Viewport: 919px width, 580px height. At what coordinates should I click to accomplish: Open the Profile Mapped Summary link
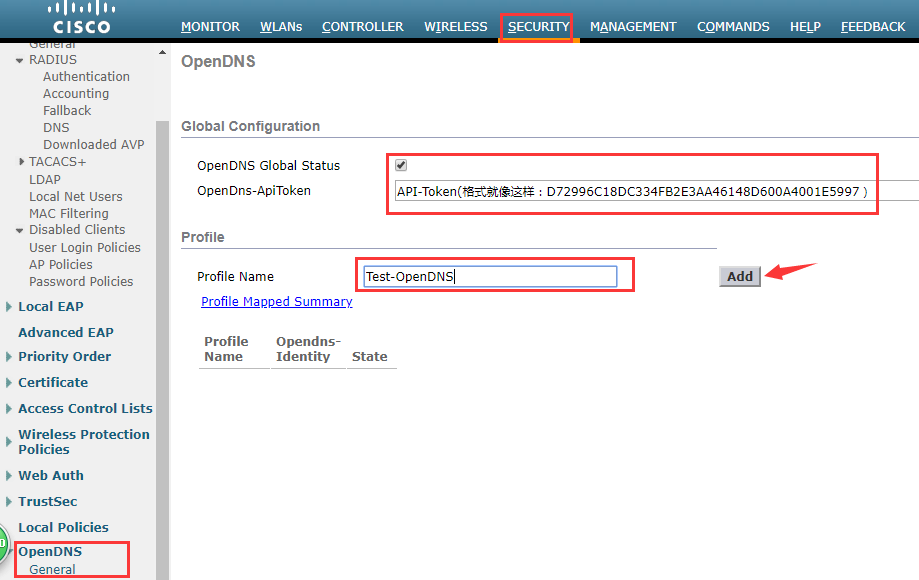coord(277,302)
